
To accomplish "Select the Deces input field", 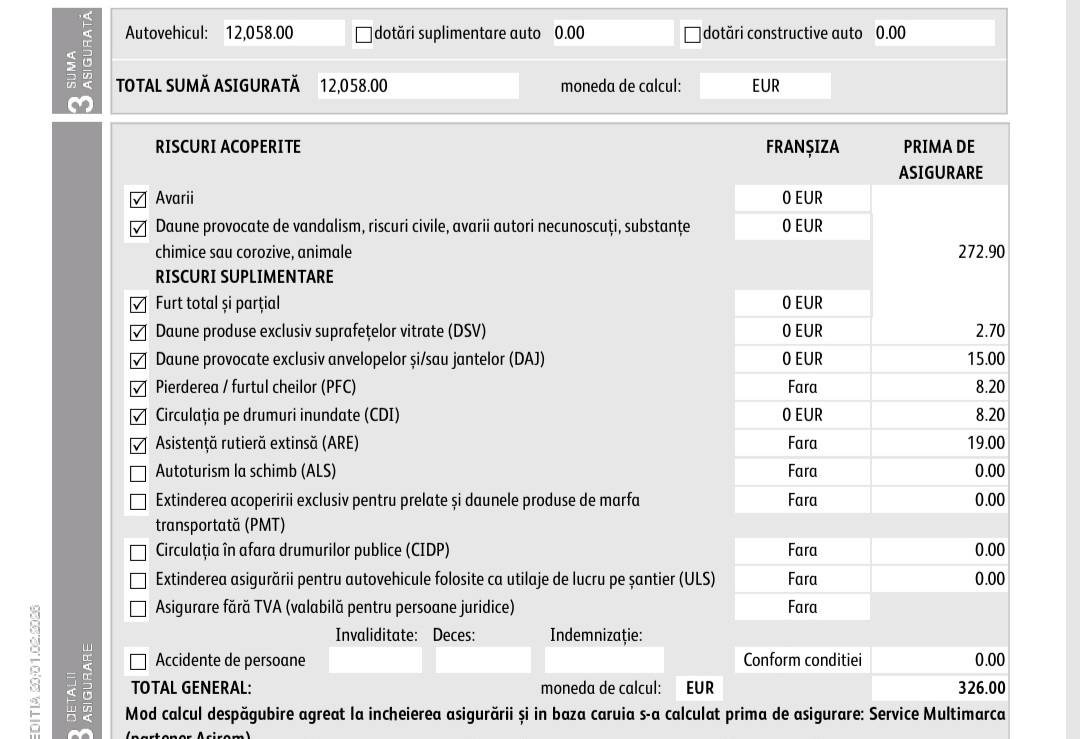I will click(483, 660).
